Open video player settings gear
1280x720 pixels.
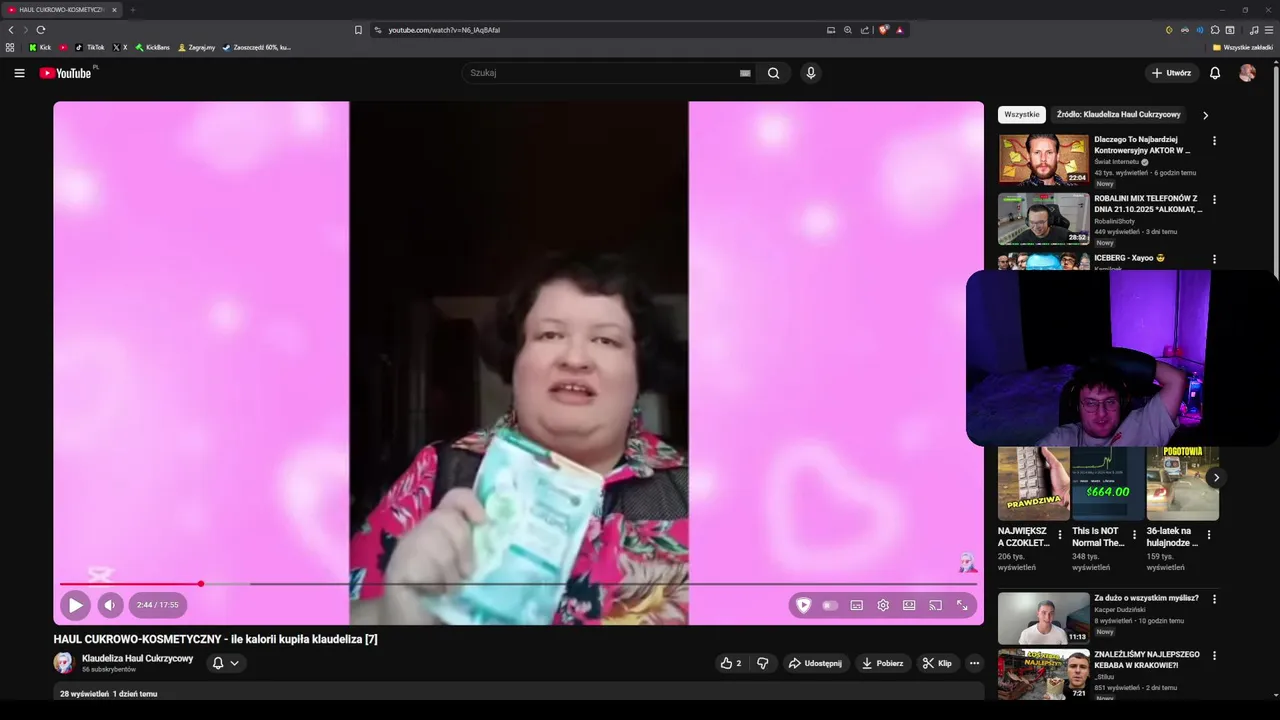883,605
